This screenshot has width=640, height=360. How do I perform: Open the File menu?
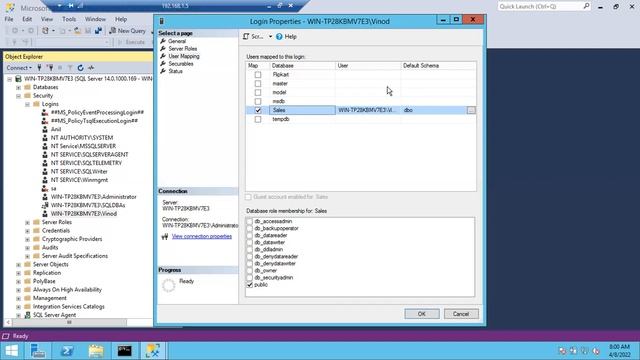9,19
